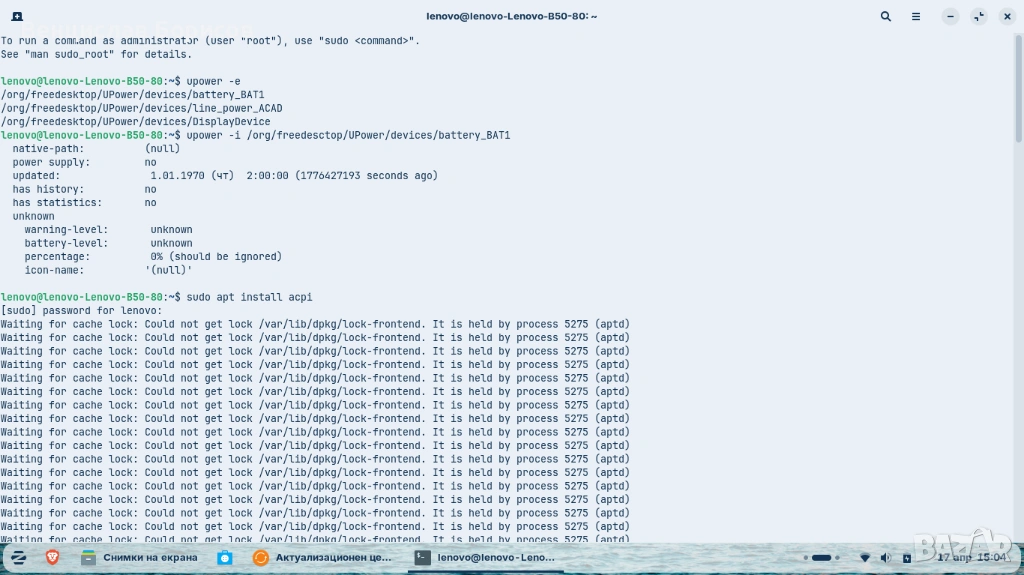Click the active workspace pill indicator

(821, 557)
